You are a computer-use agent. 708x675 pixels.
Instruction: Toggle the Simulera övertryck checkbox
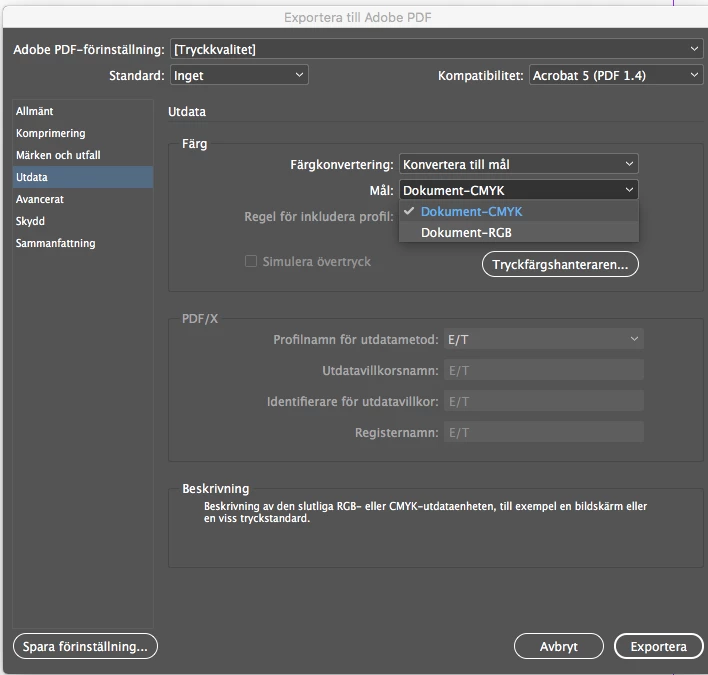[251, 261]
